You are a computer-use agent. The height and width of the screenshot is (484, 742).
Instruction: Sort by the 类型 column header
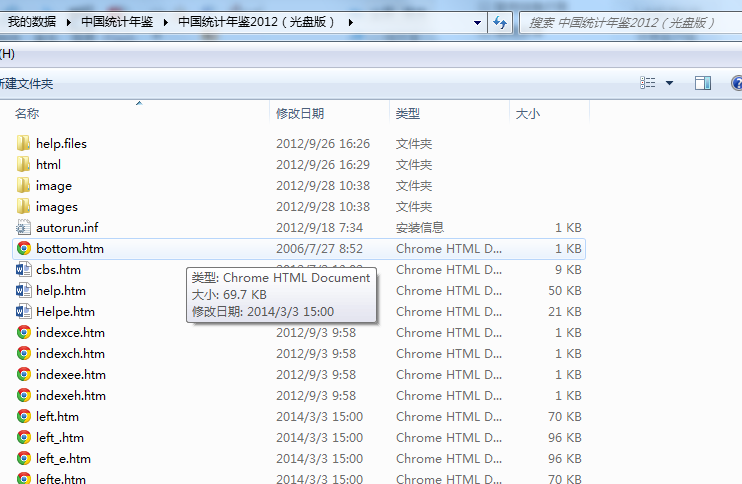(x=408, y=114)
